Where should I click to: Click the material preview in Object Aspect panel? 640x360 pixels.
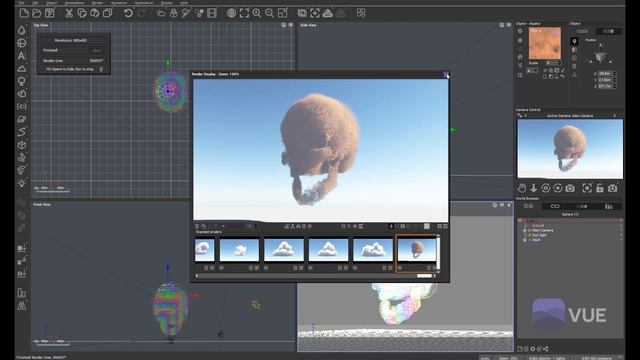pyautogui.click(x=544, y=43)
